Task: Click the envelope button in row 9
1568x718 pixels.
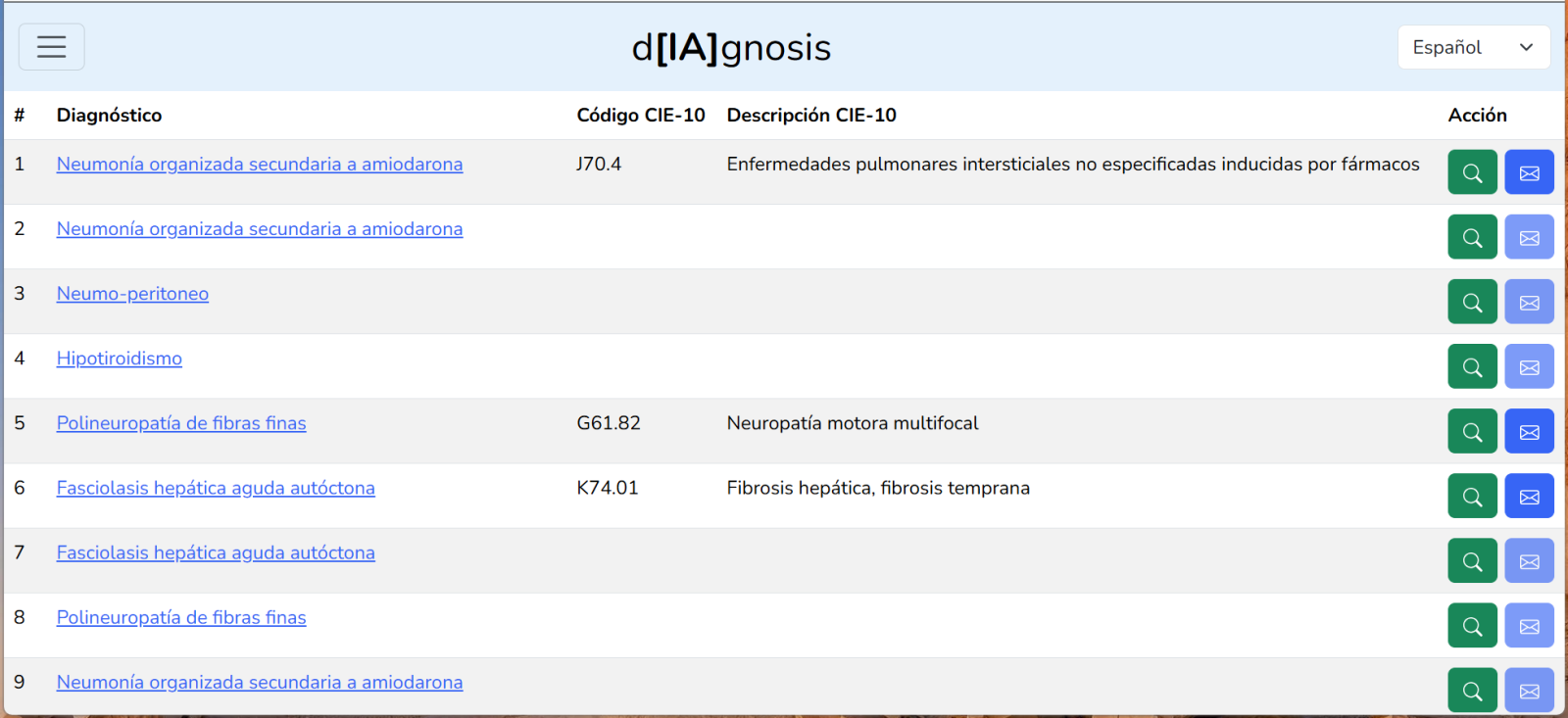Action: tap(1529, 690)
